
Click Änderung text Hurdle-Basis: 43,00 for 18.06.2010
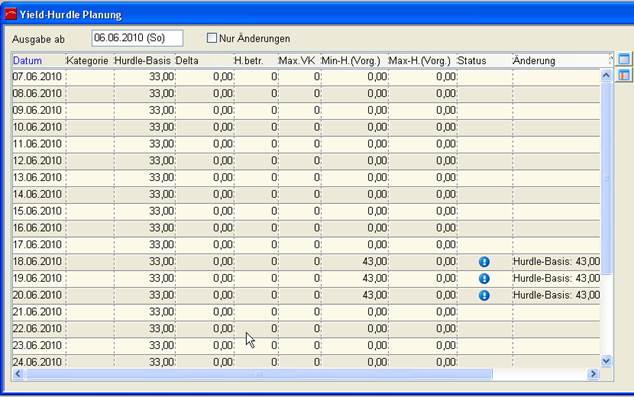[556, 262]
